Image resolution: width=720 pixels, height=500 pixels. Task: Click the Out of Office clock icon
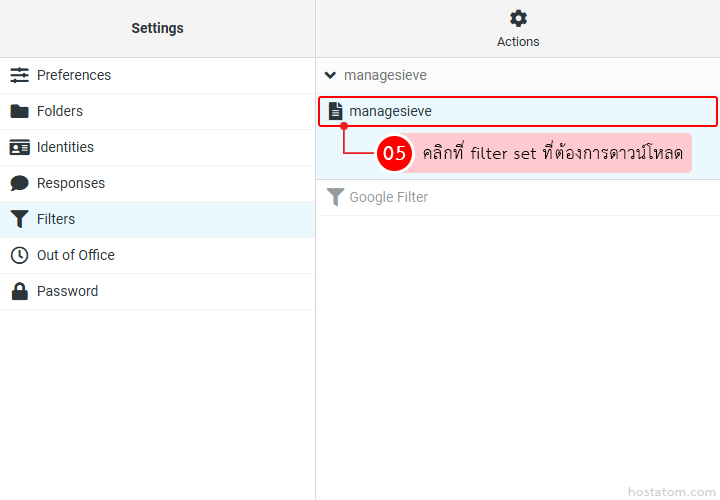click(19, 255)
